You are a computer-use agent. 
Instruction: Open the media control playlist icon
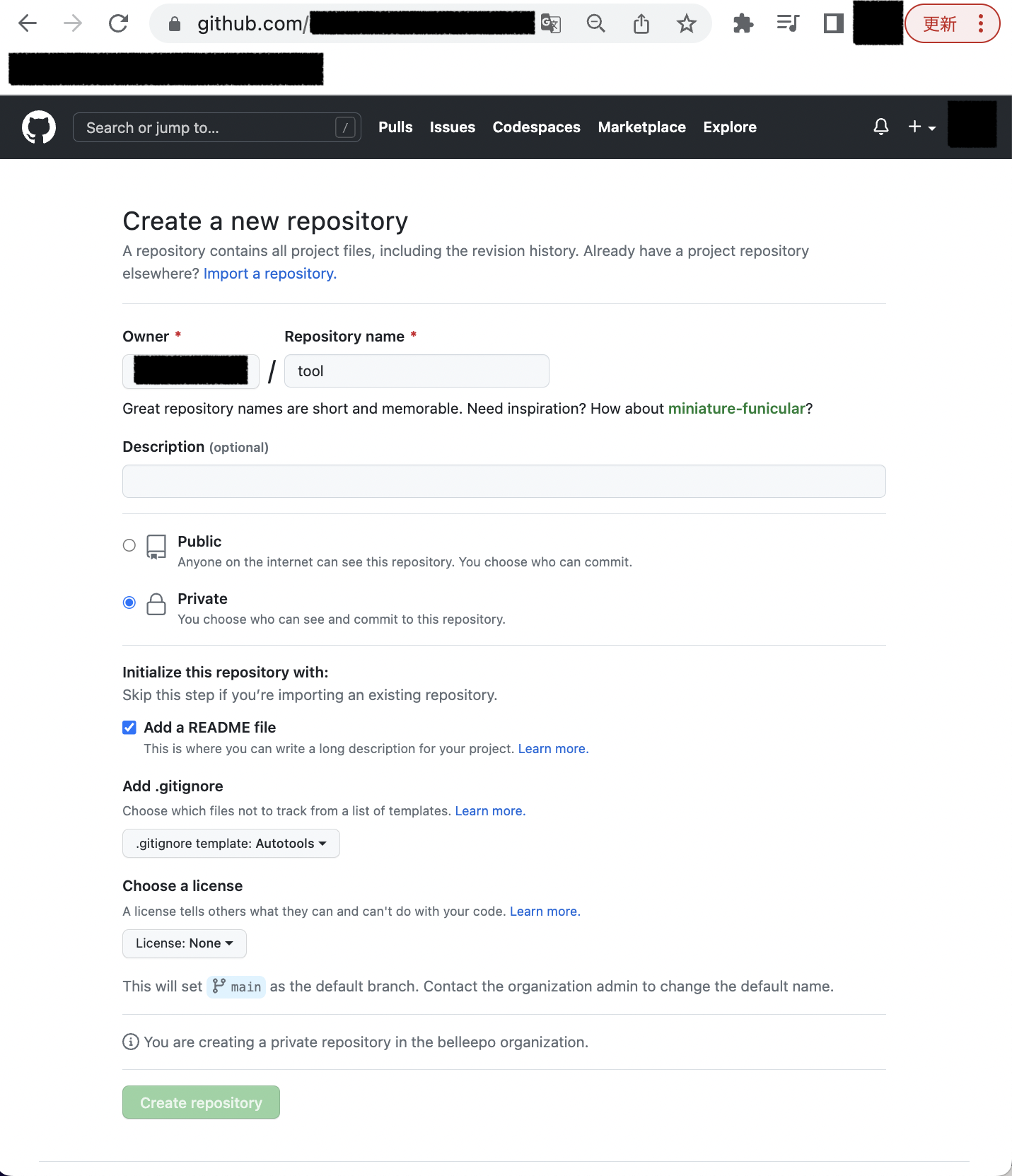[788, 23]
